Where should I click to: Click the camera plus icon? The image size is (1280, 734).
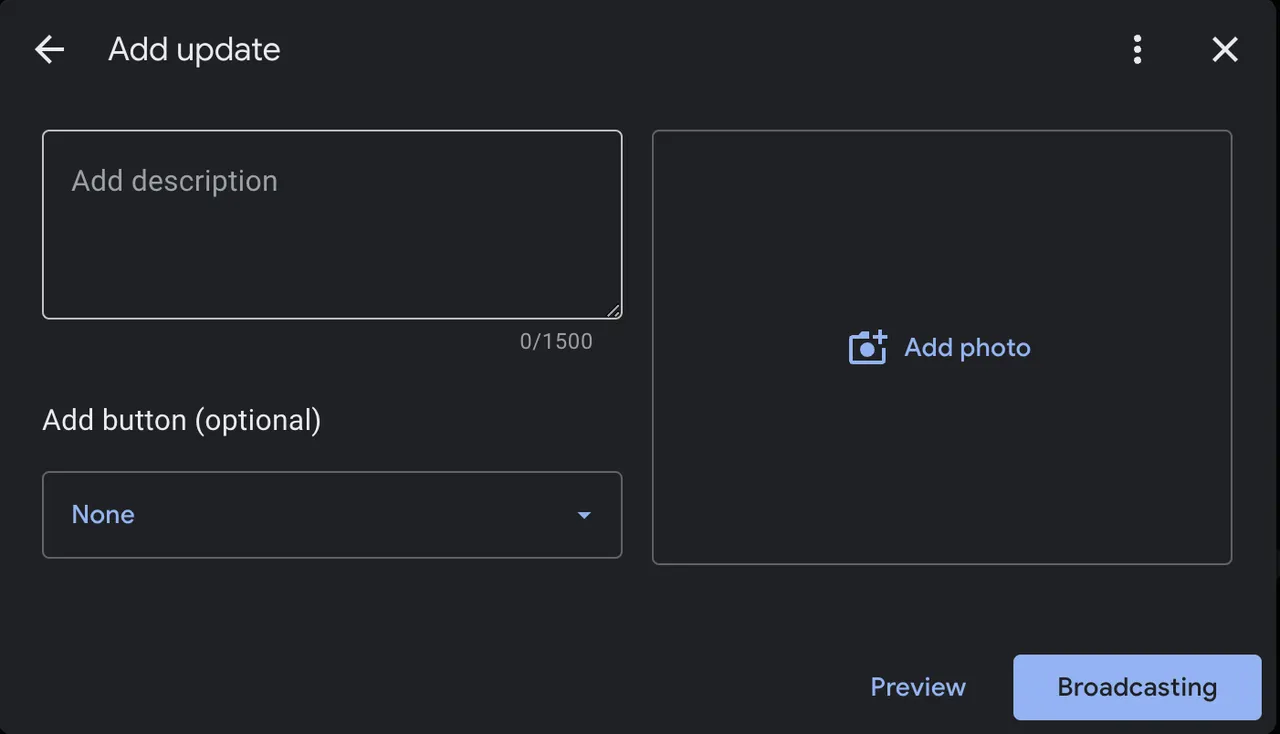(868, 347)
